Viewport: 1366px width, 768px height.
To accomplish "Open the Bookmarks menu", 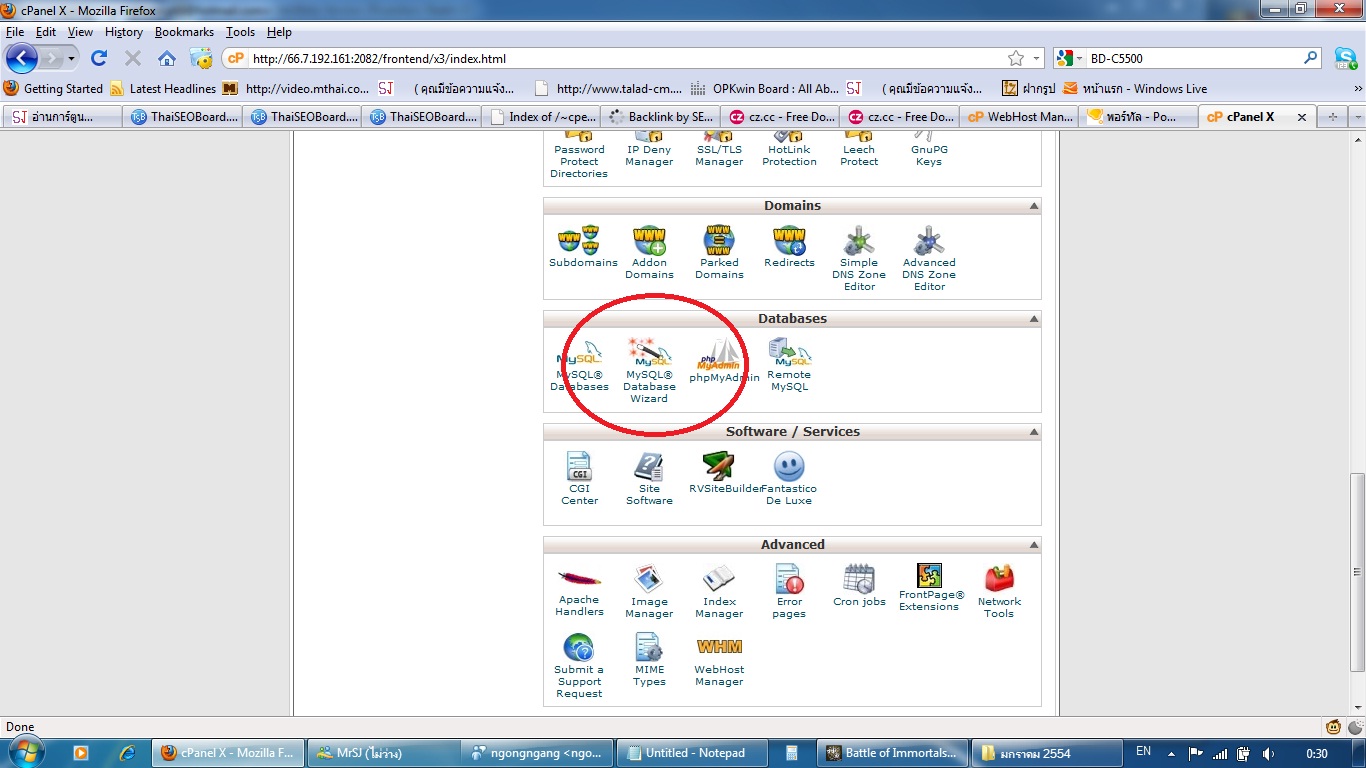I will tap(184, 32).
